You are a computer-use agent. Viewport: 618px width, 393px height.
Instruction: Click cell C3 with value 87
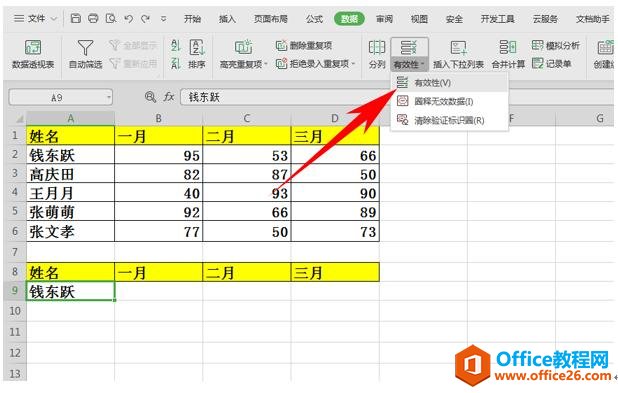247,174
